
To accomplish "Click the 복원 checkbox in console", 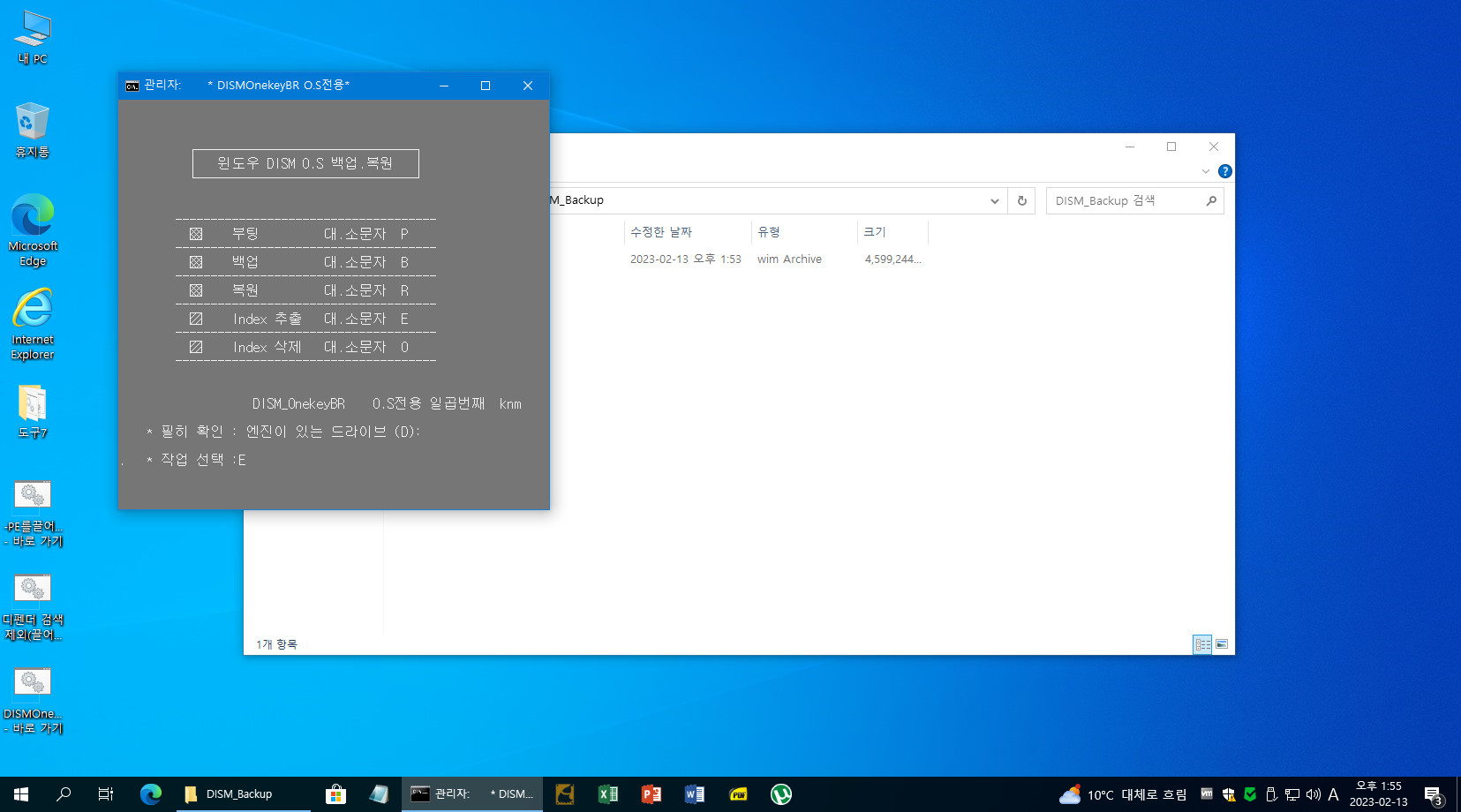I will 196,290.
